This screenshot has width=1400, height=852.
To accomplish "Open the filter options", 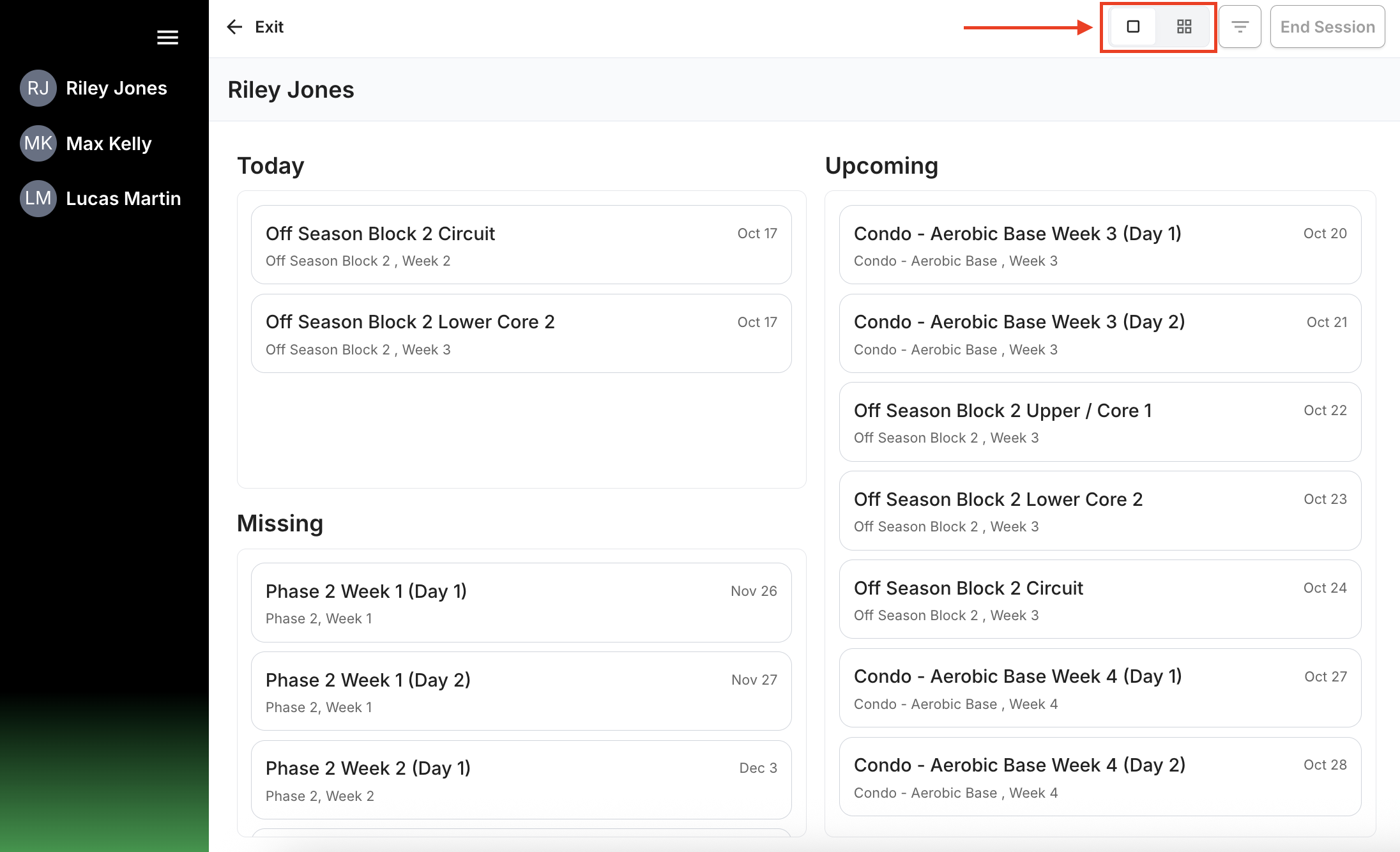I will (1240, 27).
